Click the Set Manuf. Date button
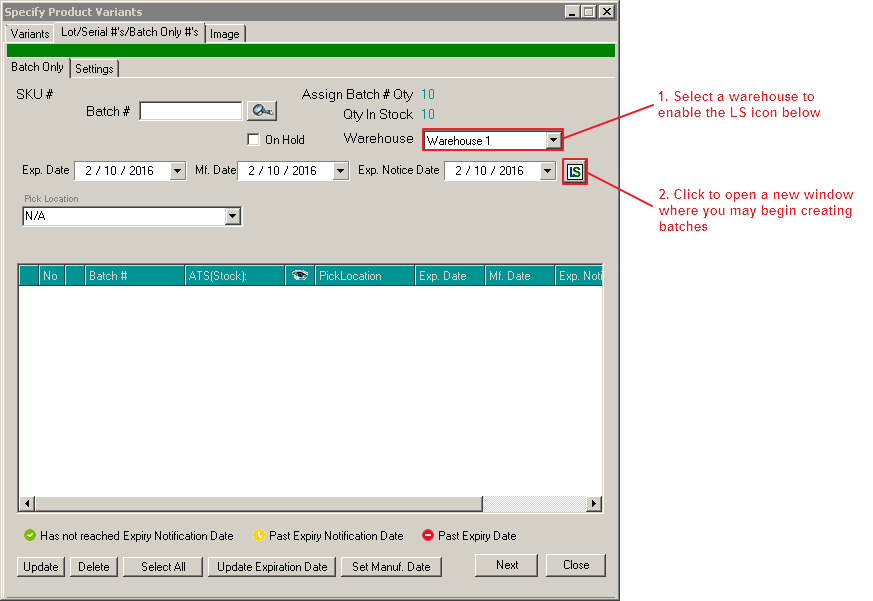This screenshot has height=601, width=873. (391, 567)
